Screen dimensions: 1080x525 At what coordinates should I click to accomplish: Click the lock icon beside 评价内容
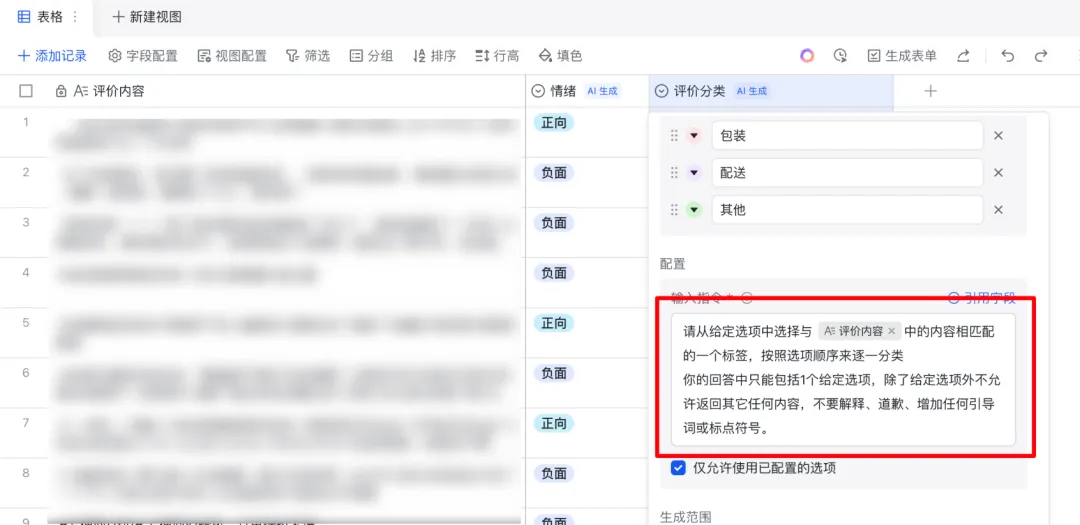pos(61,91)
